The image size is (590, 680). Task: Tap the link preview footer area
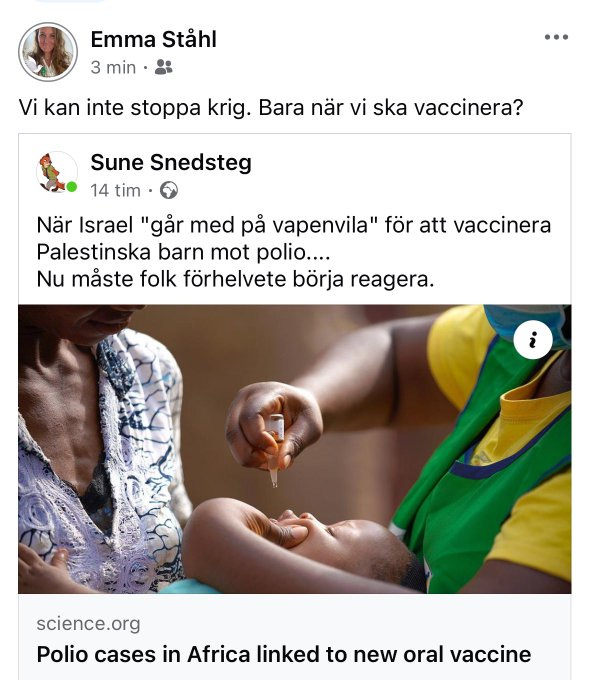[x=295, y=637]
